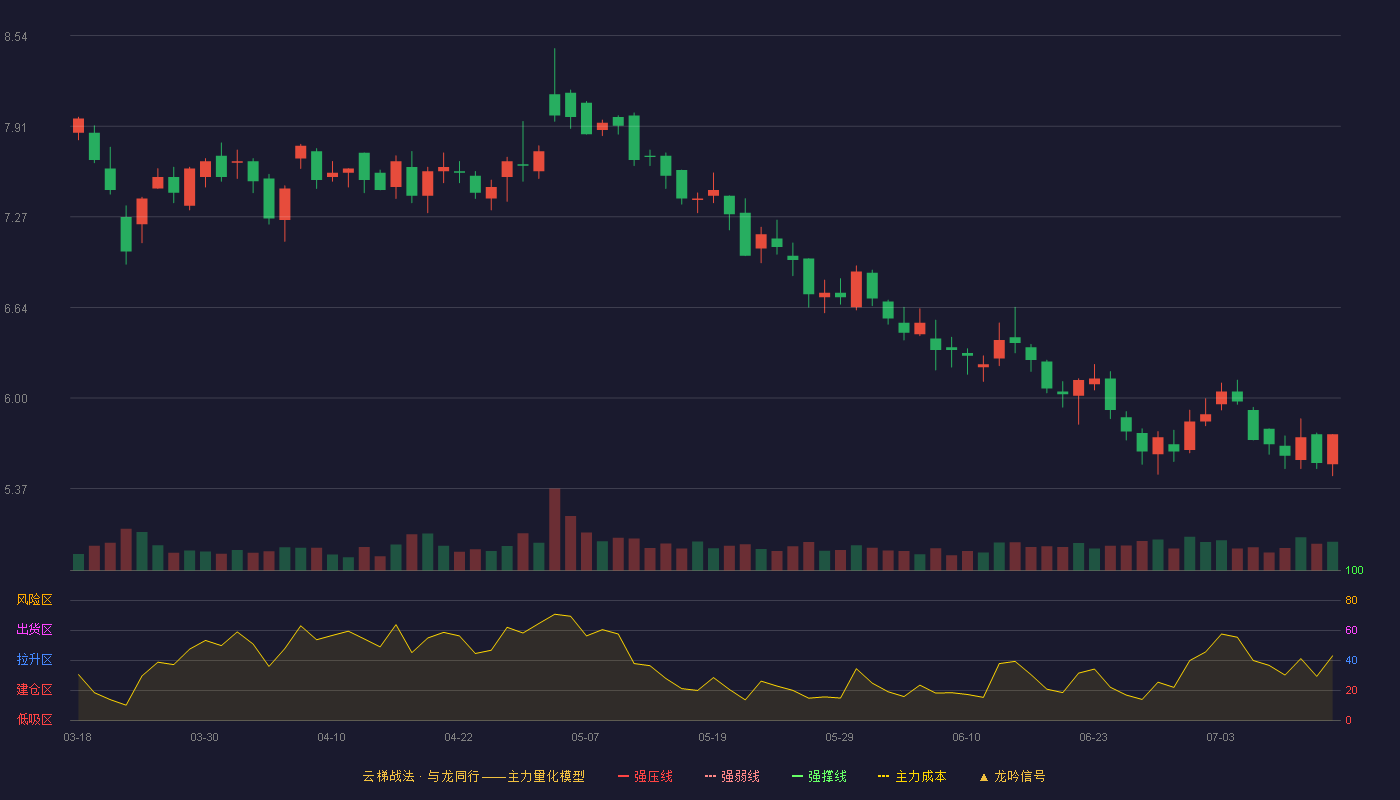The width and height of the screenshot is (1400, 800).
Task: Click the 7.27 price axis label
Action: [x=15, y=218]
